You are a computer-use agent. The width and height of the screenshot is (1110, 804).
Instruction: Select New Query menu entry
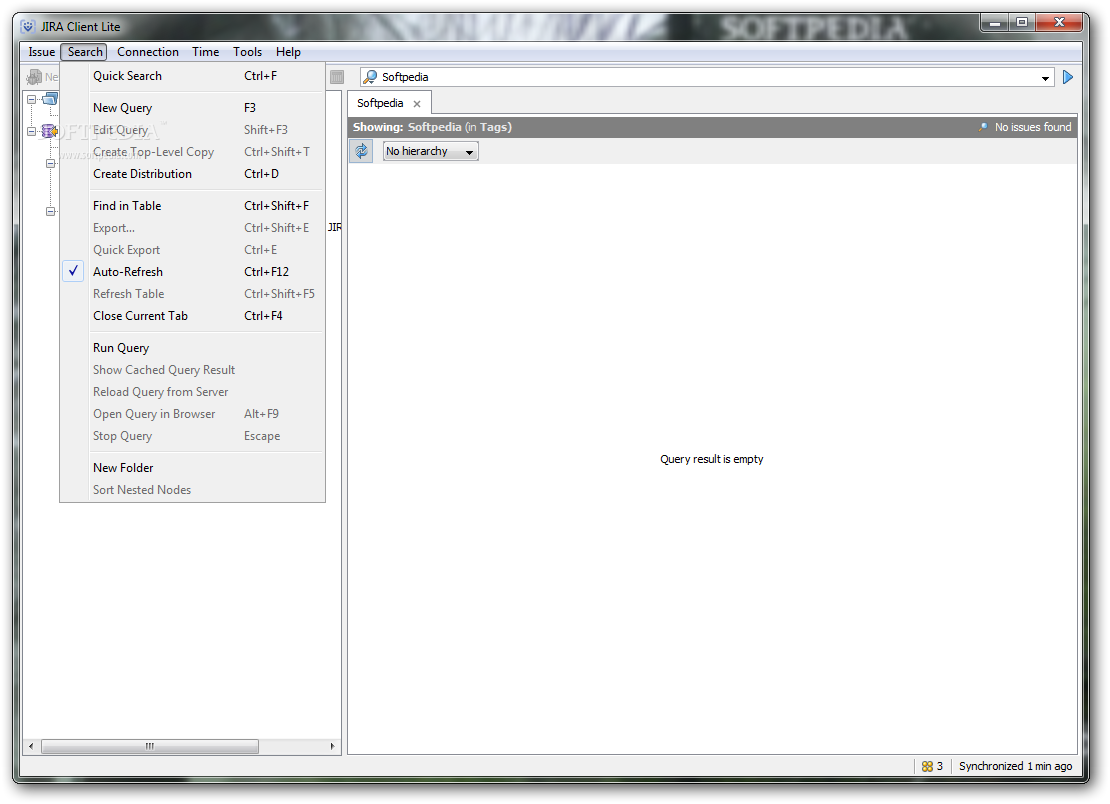coord(193,108)
